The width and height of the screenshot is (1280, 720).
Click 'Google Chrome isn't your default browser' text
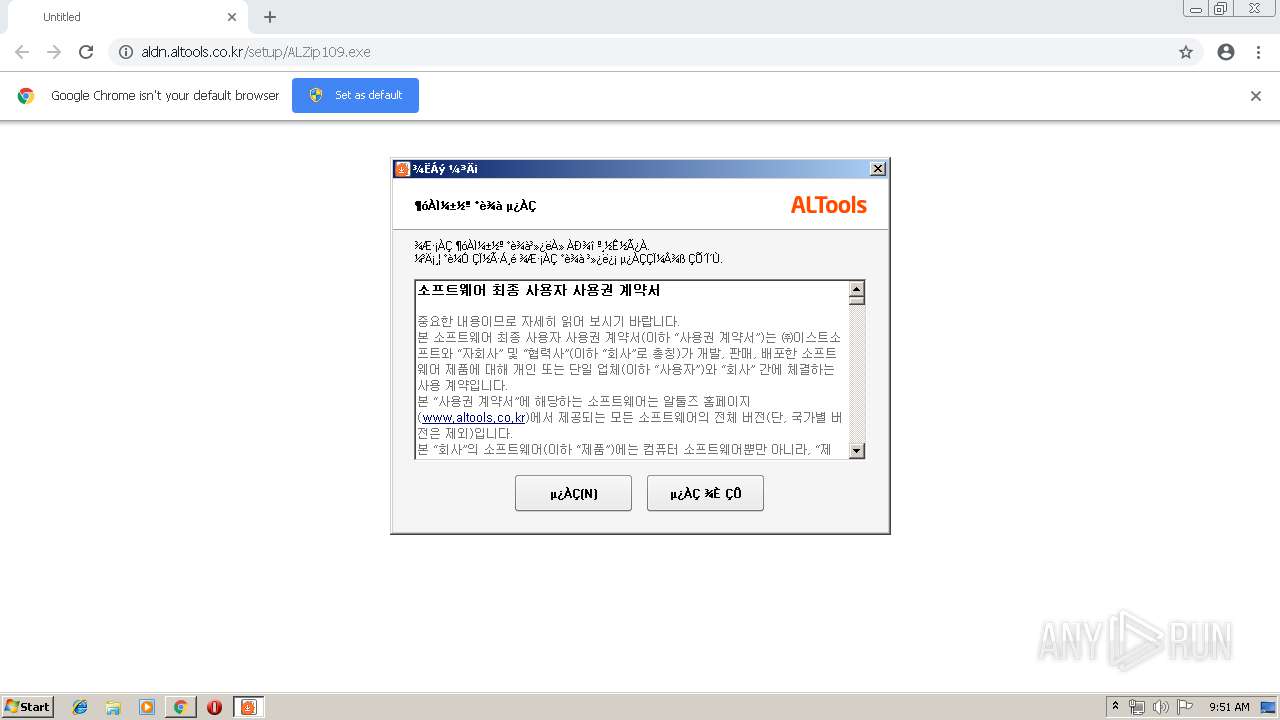click(x=165, y=96)
